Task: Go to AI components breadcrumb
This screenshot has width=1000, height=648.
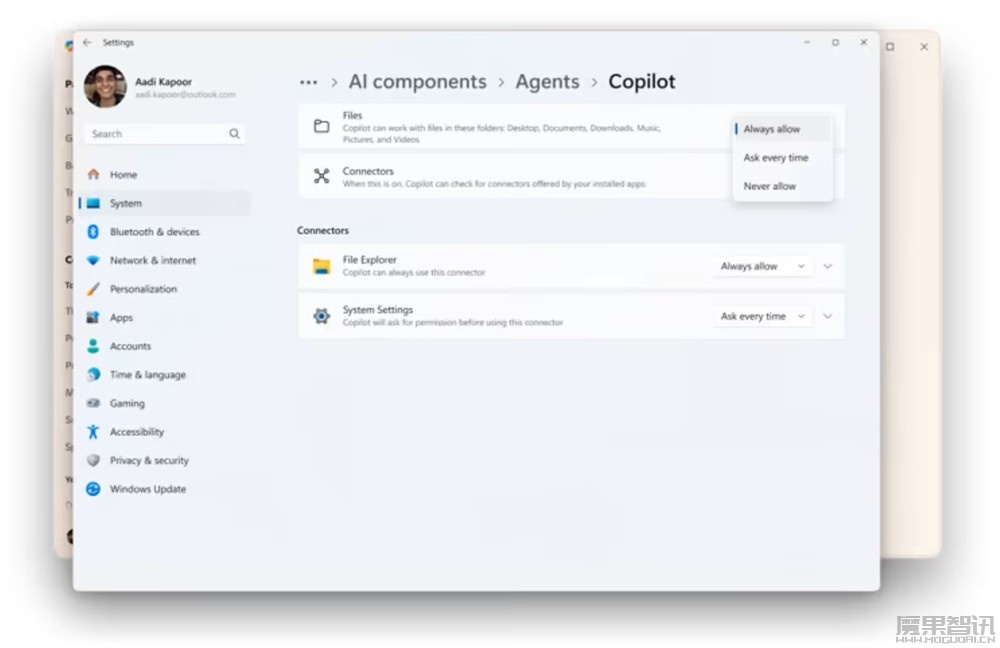Action: point(417,82)
